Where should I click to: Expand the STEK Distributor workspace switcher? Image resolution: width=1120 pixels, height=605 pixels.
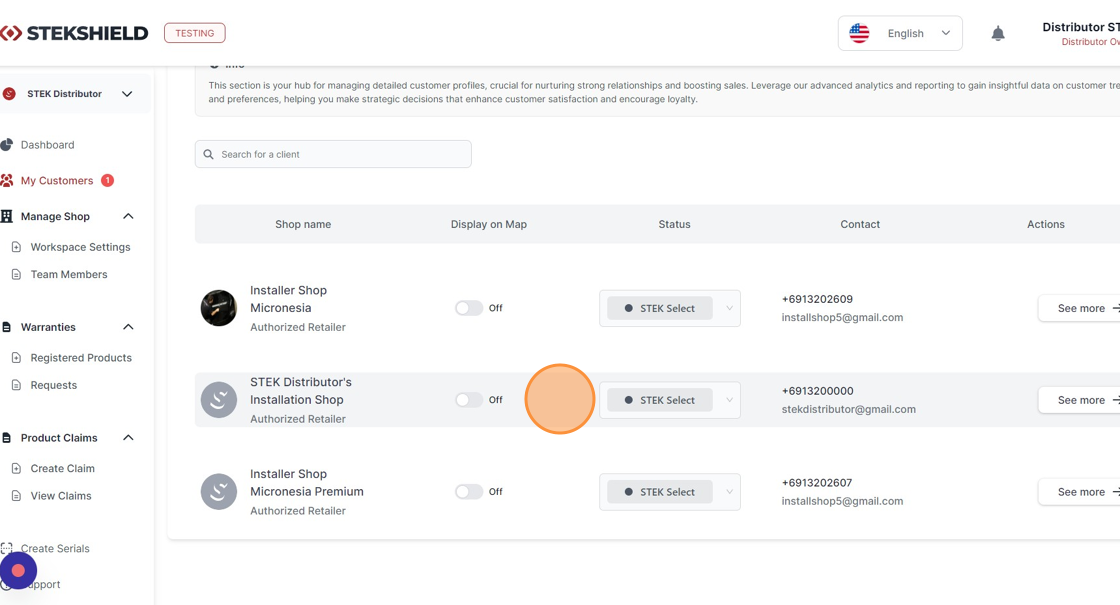[x=127, y=94]
